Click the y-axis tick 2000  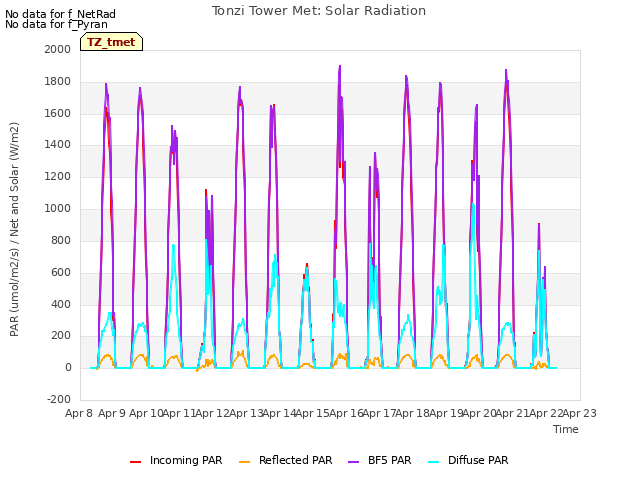tap(58, 49)
